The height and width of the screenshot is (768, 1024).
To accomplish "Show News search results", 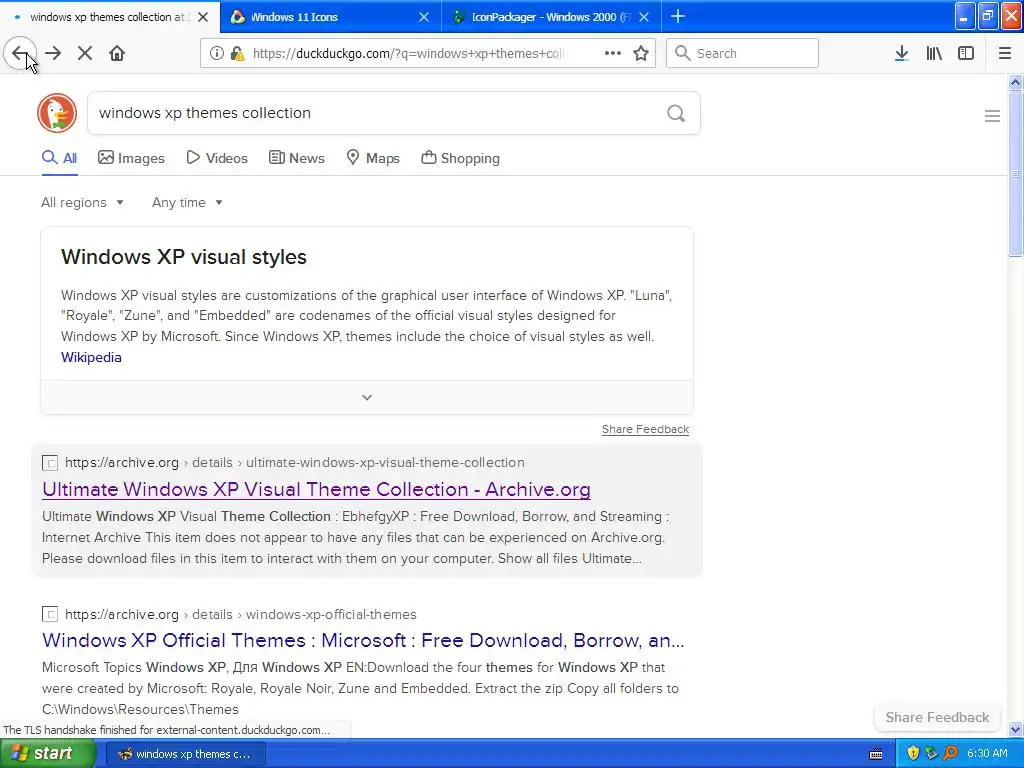I will pyautogui.click(x=296, y=158).
